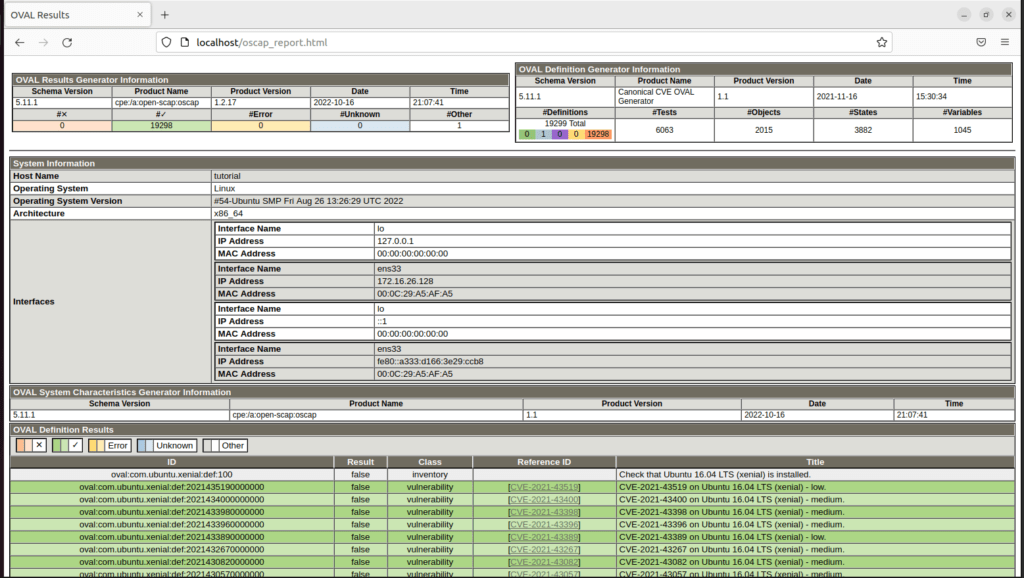Click "Canonical CVE OVAL Generator" product name
This screenshot has height=578, width=1024.
point(656,97)
